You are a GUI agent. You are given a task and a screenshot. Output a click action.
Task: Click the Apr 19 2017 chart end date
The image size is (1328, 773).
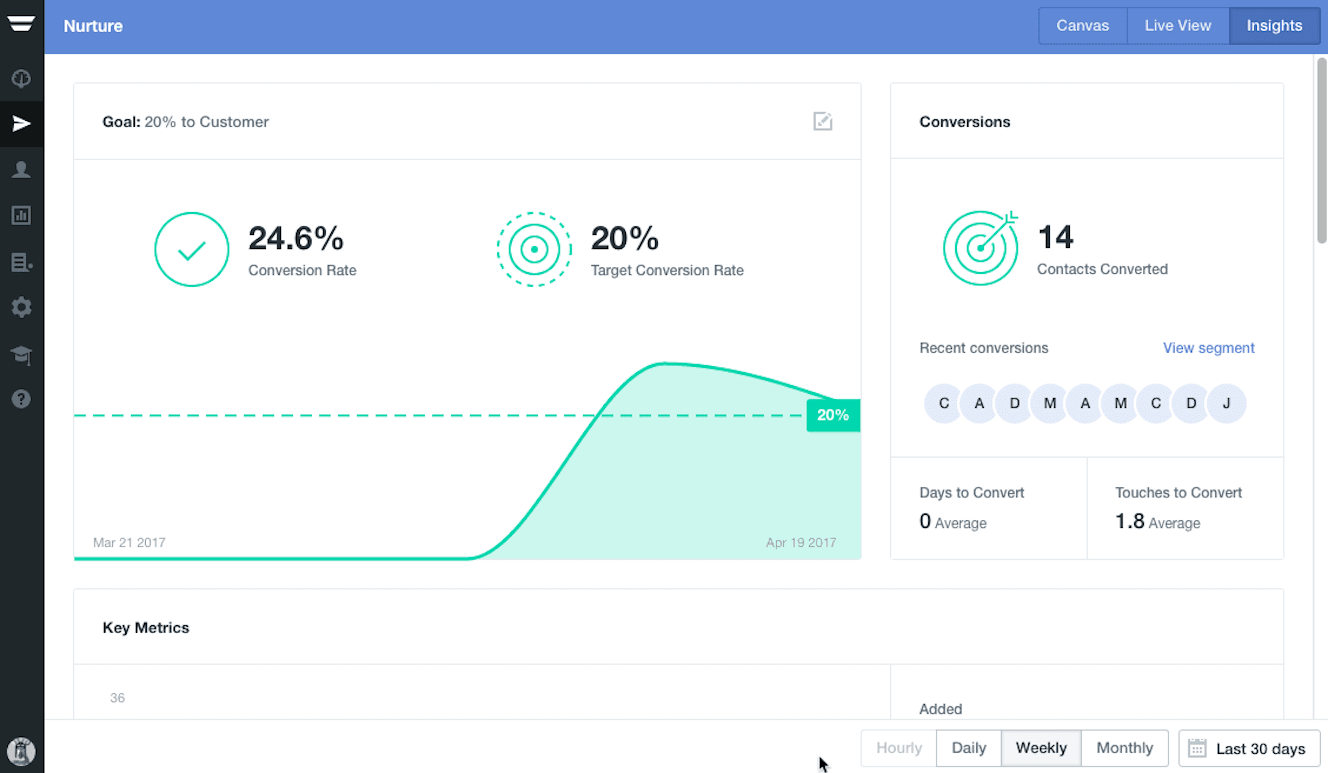click(801, 543)
